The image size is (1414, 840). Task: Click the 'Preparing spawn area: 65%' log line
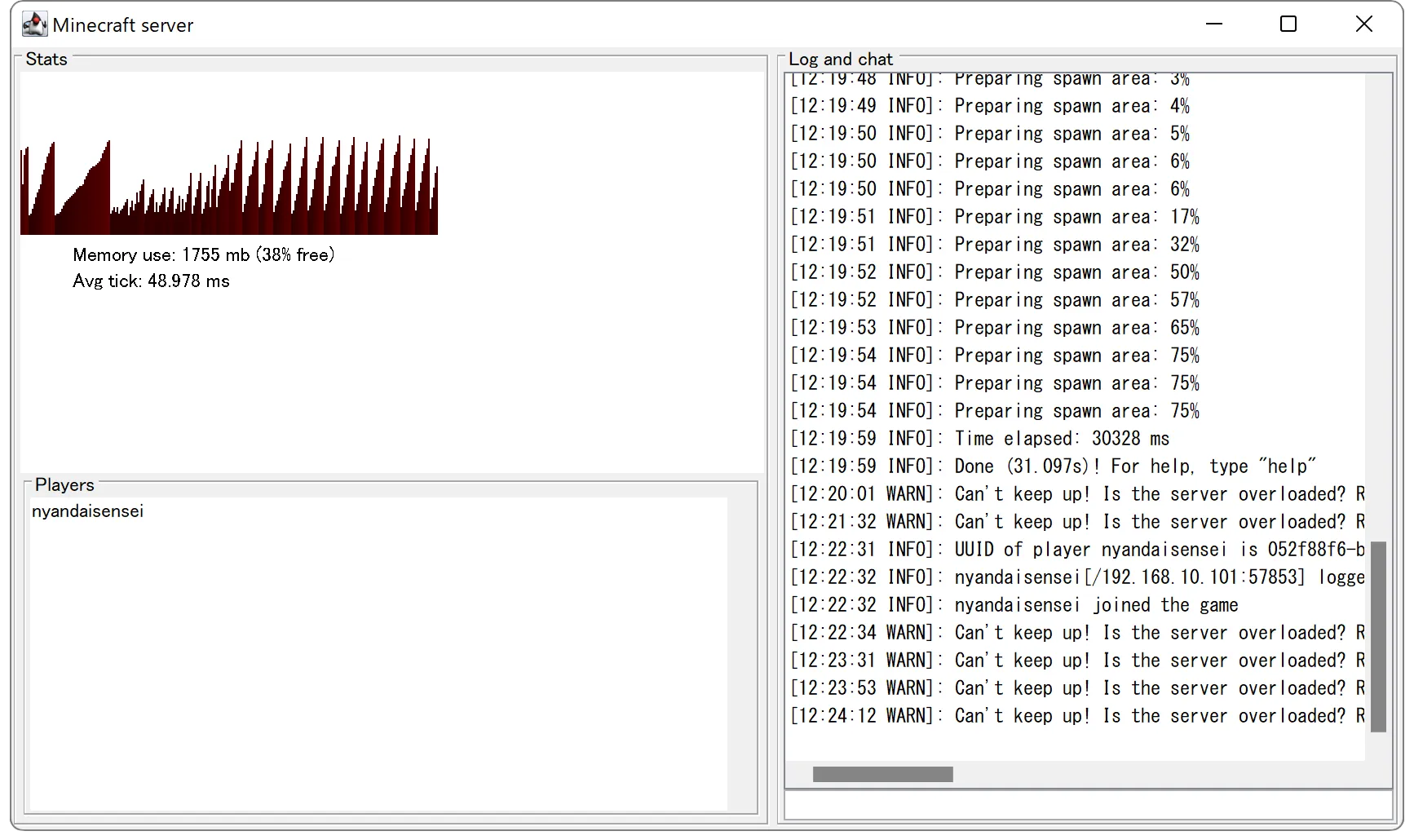click(x=995, y=328)
